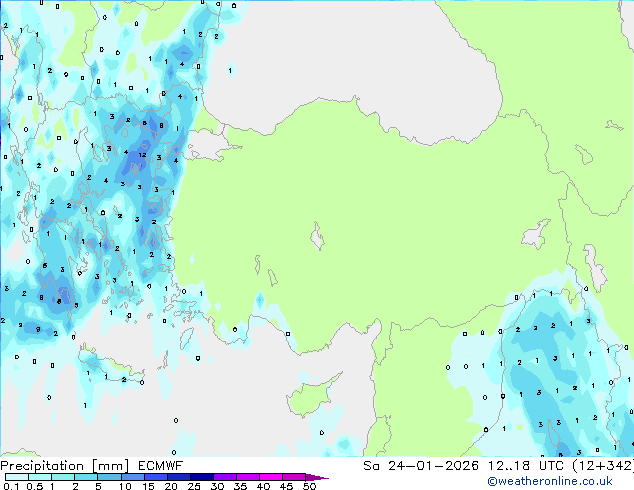Viewport: 634px width, 490px height.
Task: Click the legend swatch between 40 and 45
Action: tap(271, 477)
